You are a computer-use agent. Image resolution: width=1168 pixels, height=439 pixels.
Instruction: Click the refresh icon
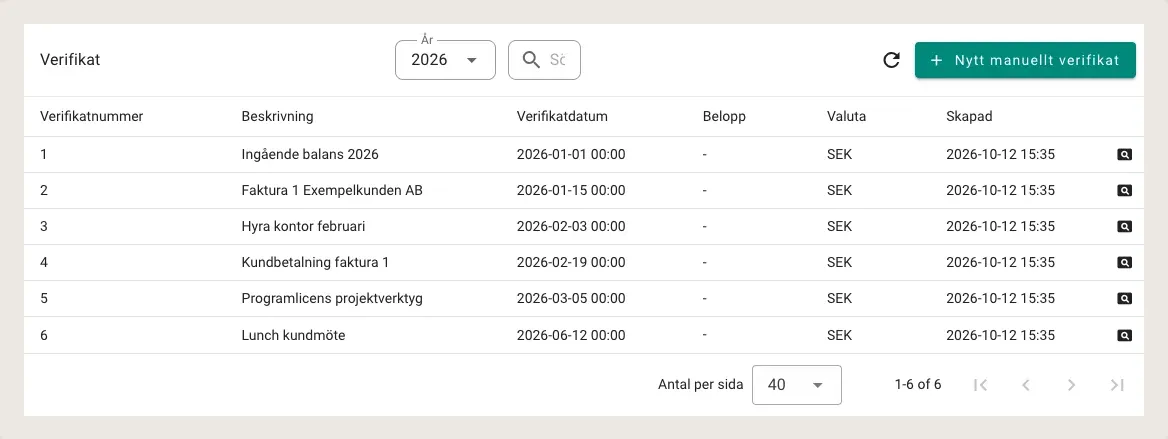click(891, 60)
